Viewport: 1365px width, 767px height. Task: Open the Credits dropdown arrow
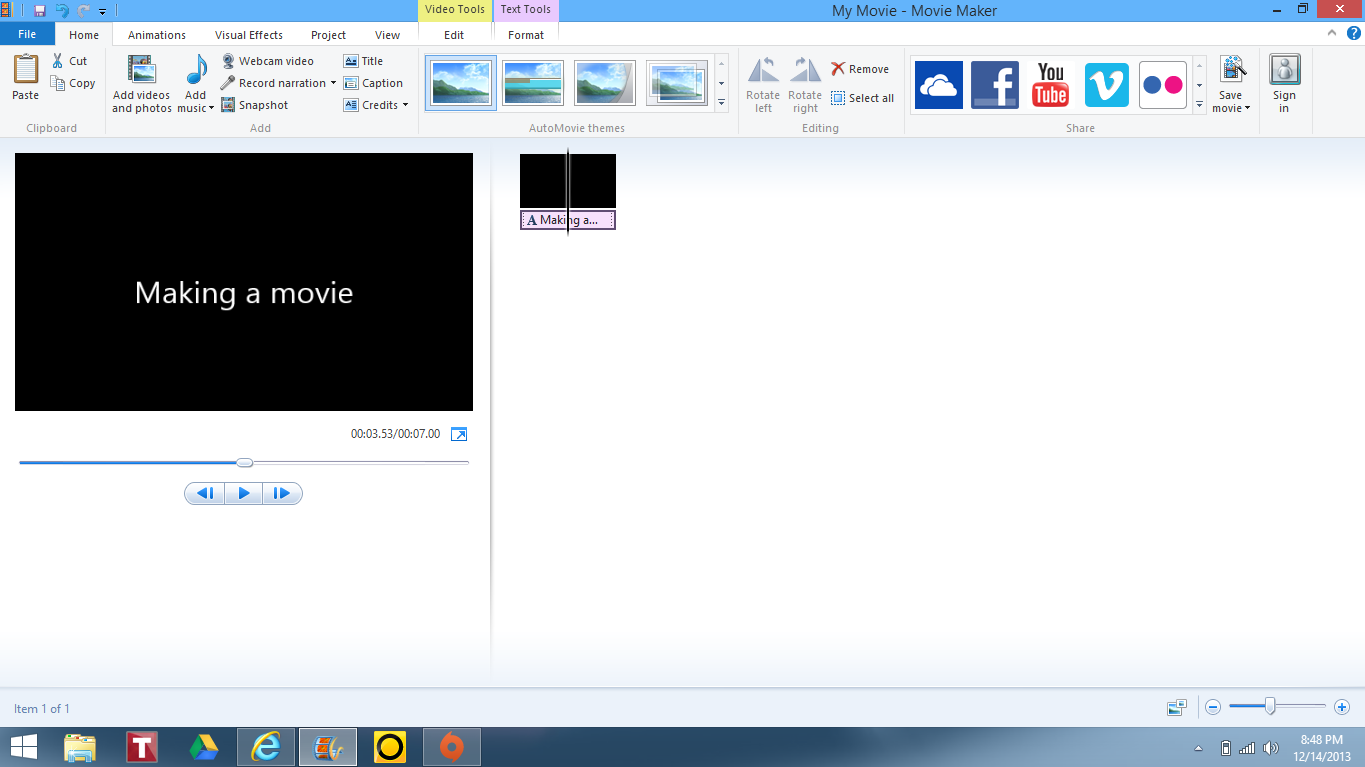pyautogui.click(x=405, y=105)
